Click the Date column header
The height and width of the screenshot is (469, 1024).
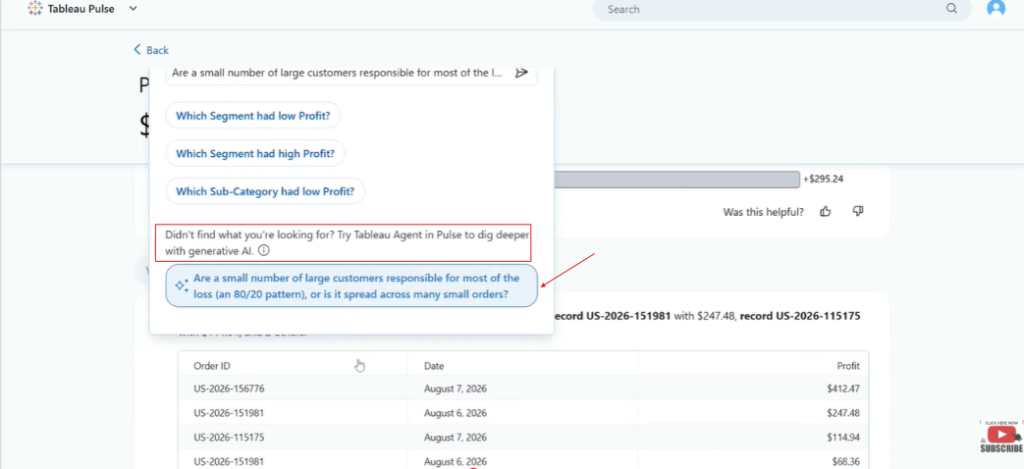[x=434, y=366]
